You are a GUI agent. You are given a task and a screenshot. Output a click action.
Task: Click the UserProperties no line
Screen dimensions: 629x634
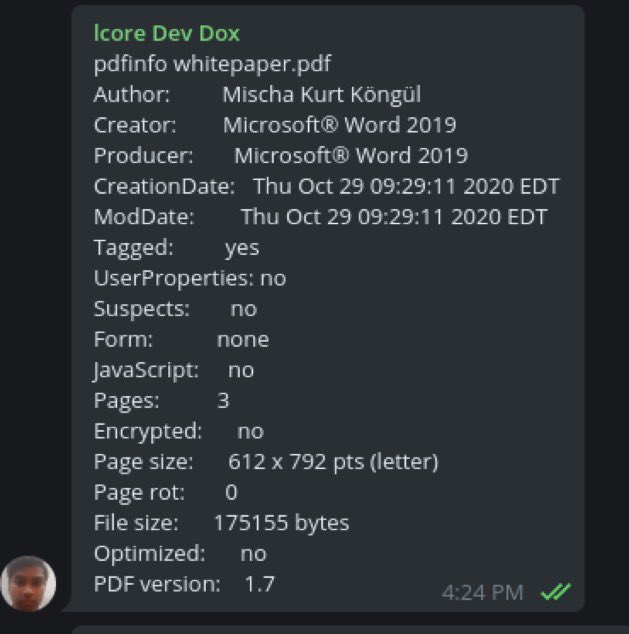pos(190,278)
